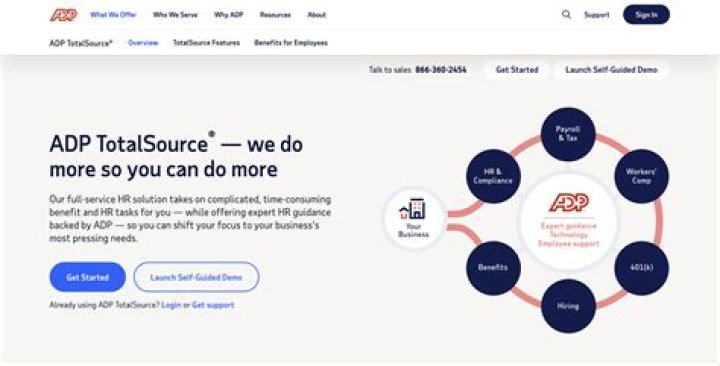Viewport: 720px width, 366px height.
Task: Click the central ADP logo in diagram
Action: [x=569, y=203]
